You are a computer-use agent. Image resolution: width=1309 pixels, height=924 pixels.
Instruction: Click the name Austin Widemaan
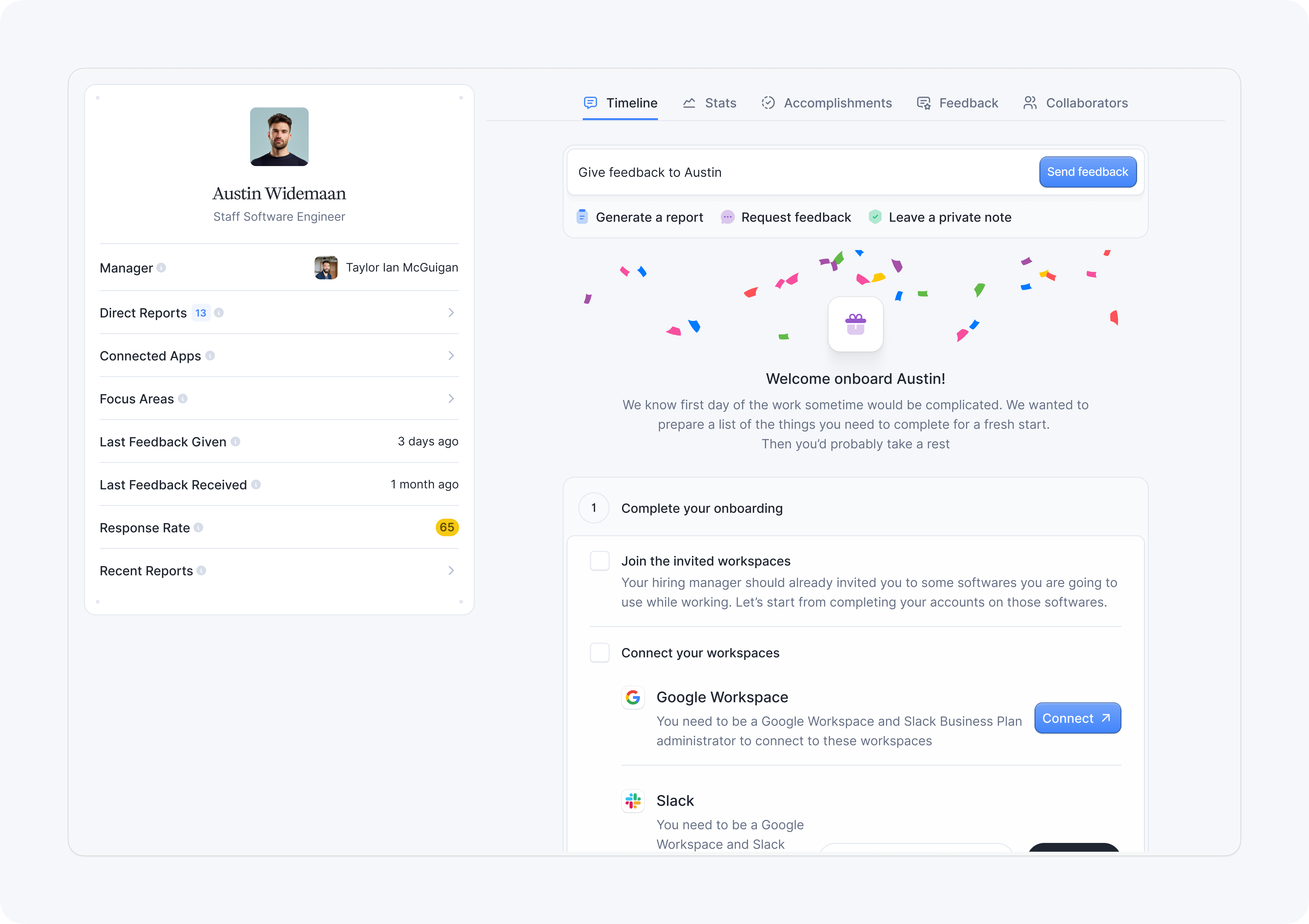[279, 194]
